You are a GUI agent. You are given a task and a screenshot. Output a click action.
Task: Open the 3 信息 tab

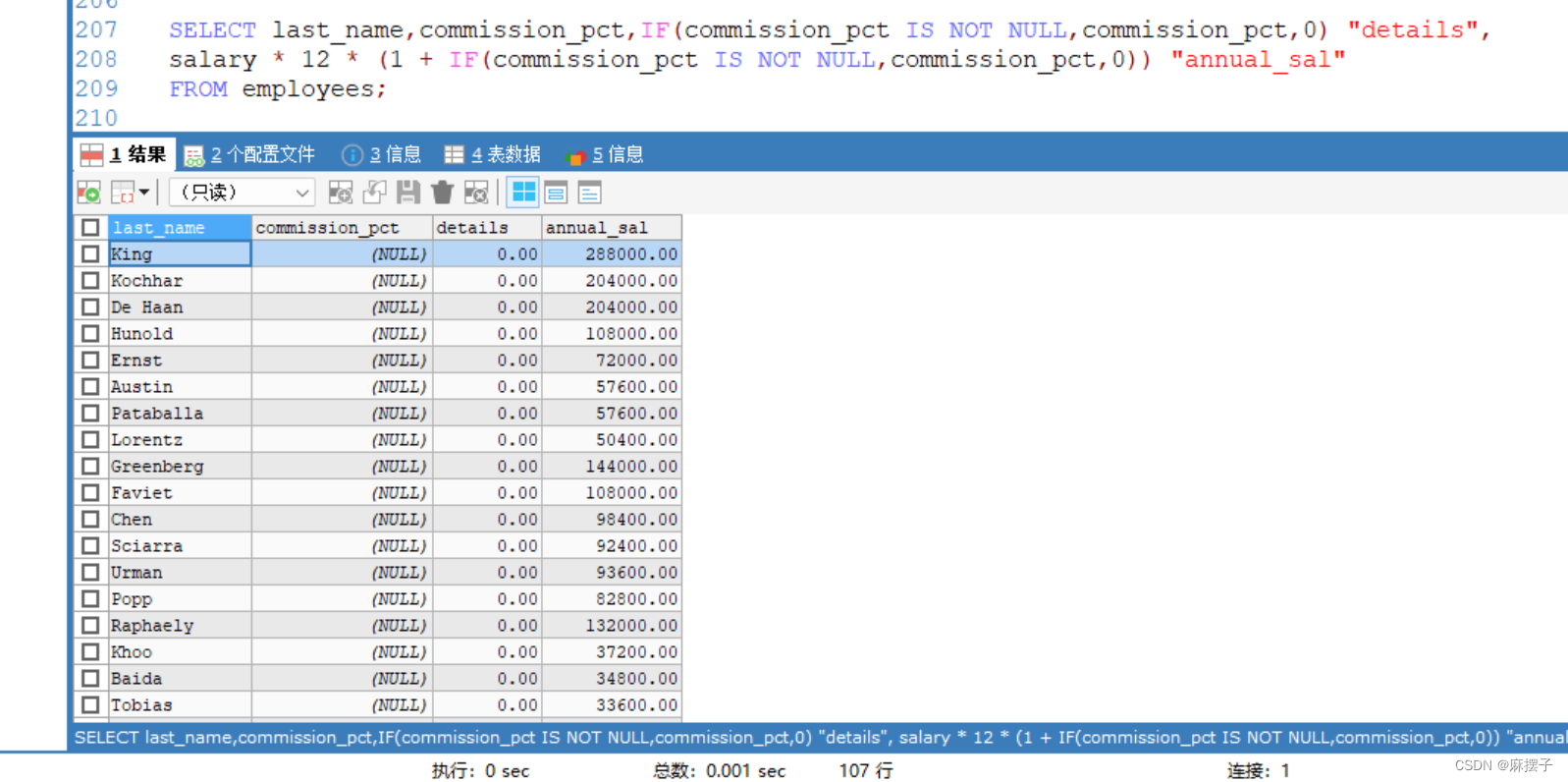tap(381, 154)
